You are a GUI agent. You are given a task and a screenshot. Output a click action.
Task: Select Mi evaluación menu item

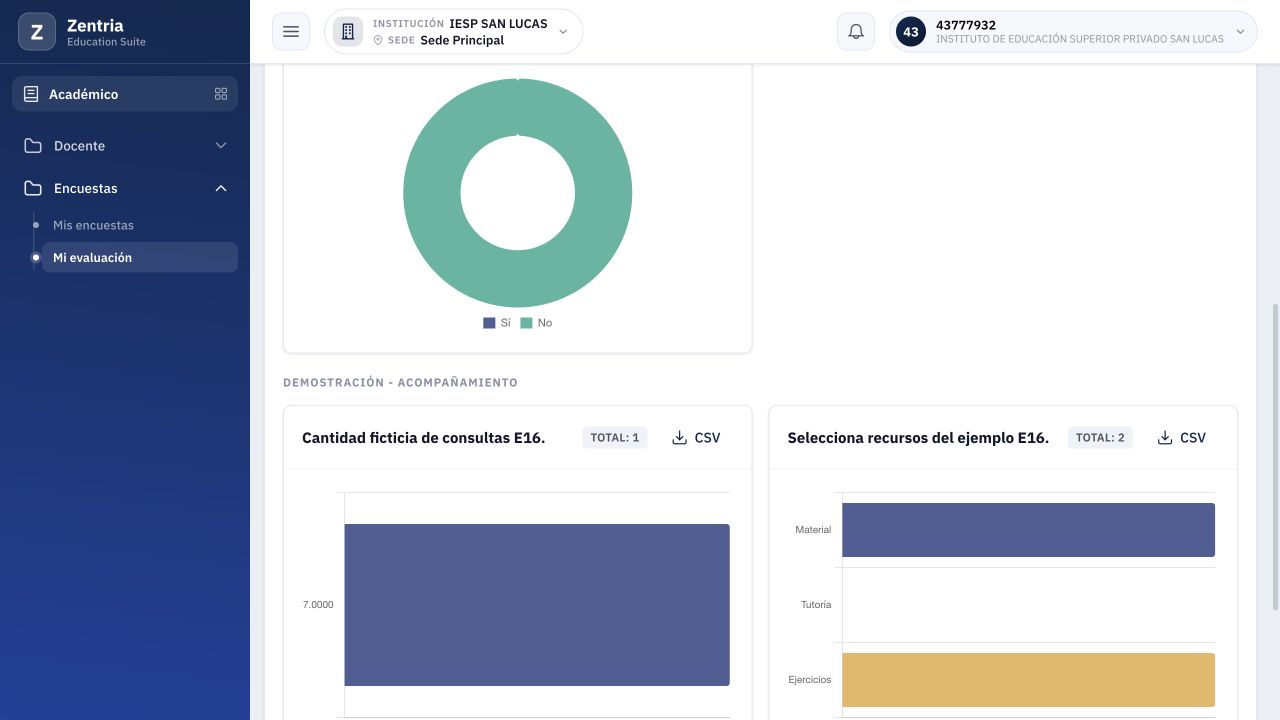139,257
